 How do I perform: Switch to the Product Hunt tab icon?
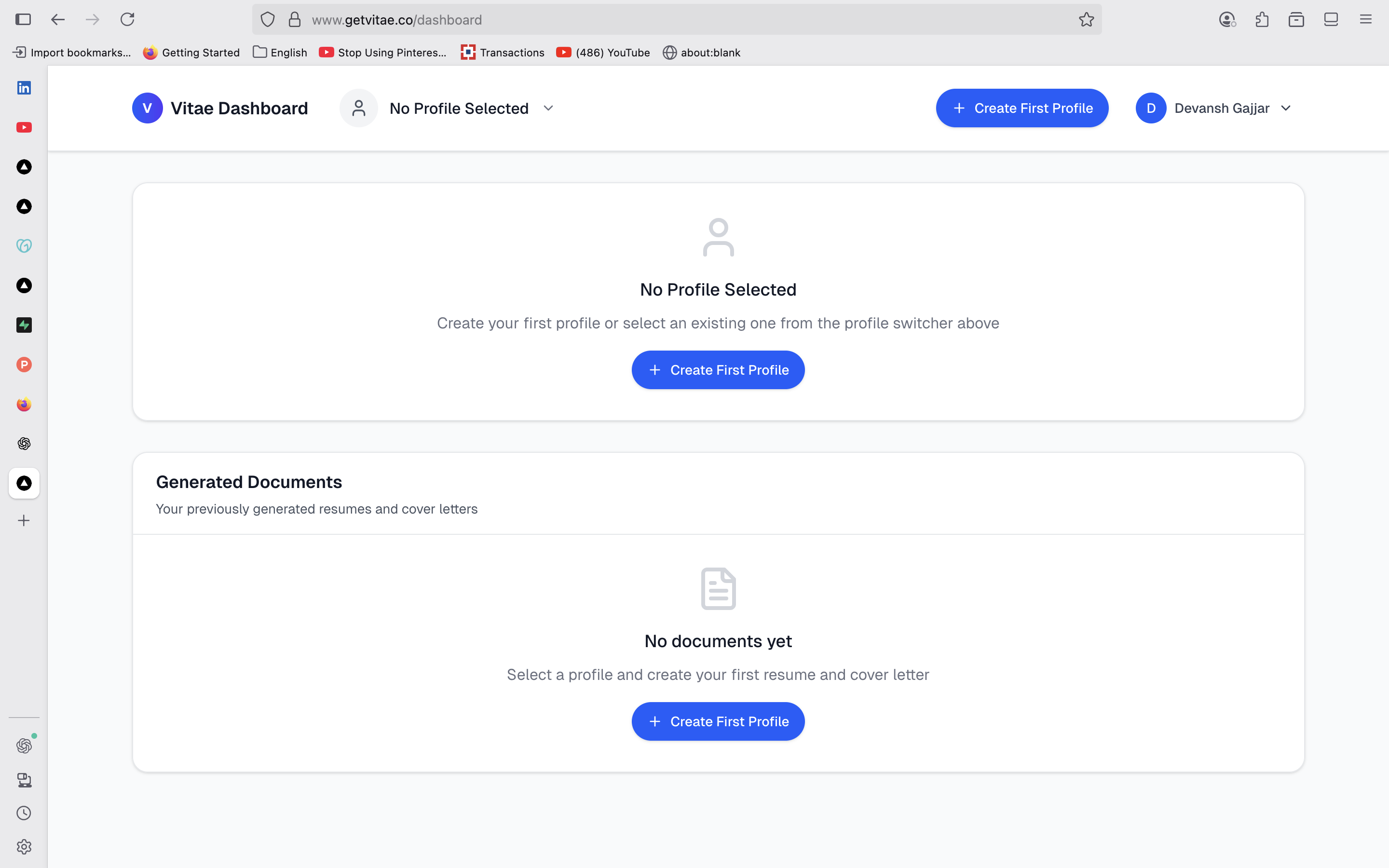pos(24,365)
